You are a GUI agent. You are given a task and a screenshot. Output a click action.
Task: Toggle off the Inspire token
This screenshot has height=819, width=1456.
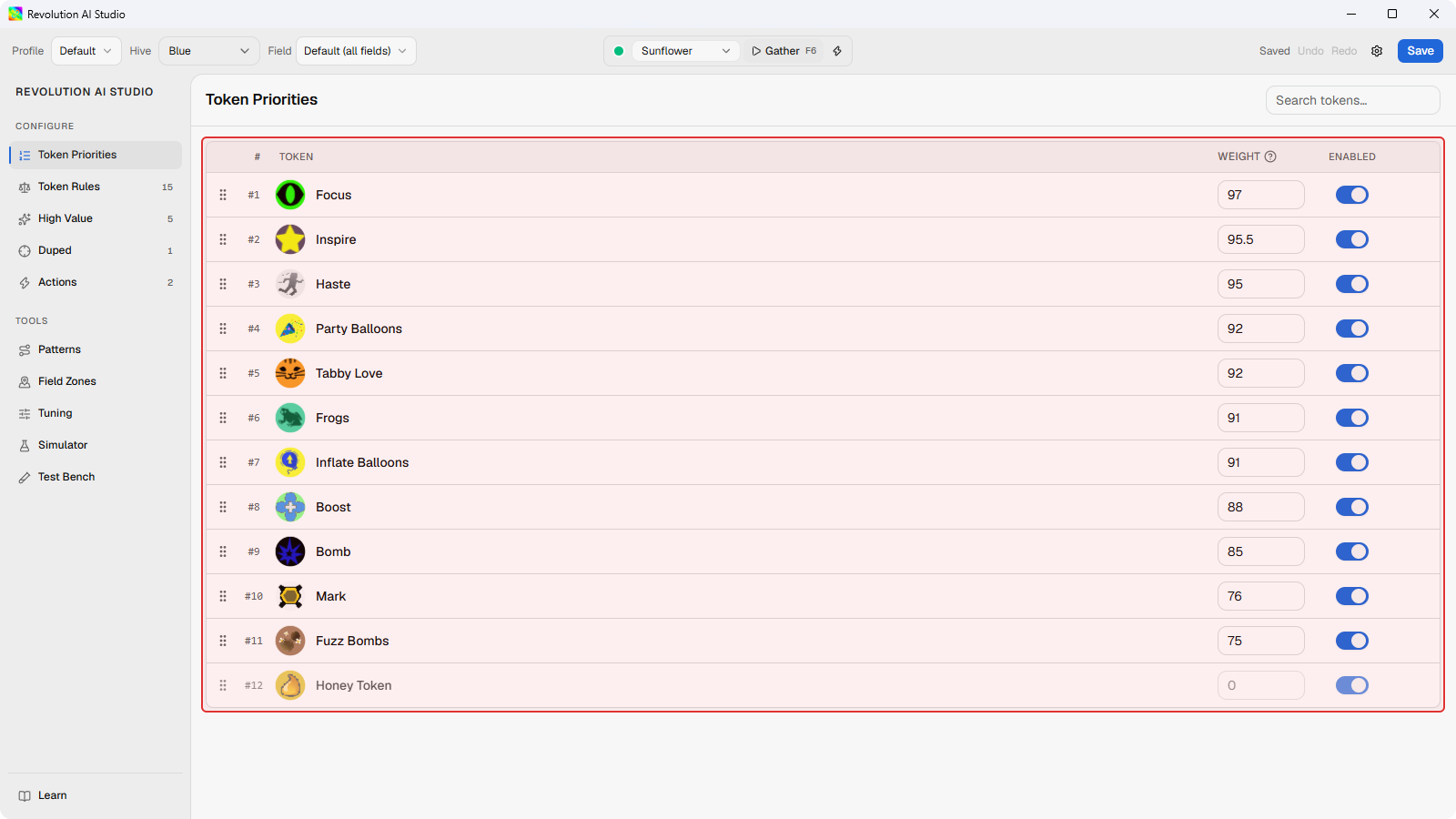pos(1352,239)
